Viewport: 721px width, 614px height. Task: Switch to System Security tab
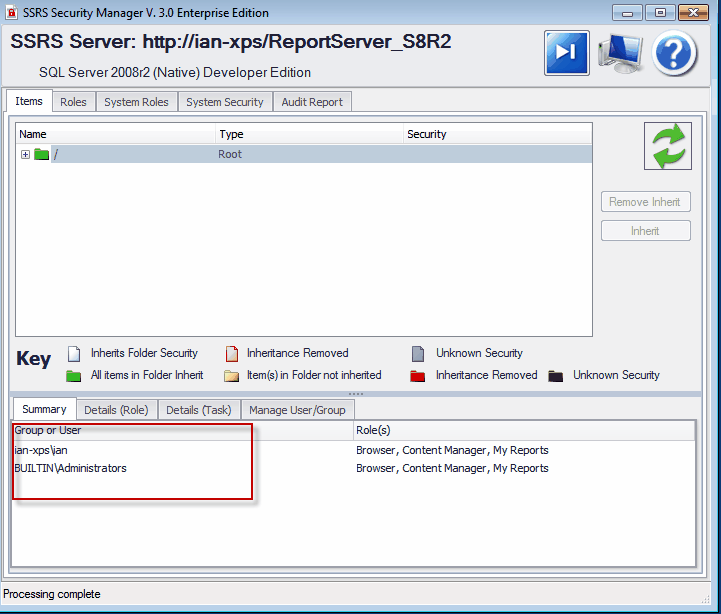pos(225,102)
